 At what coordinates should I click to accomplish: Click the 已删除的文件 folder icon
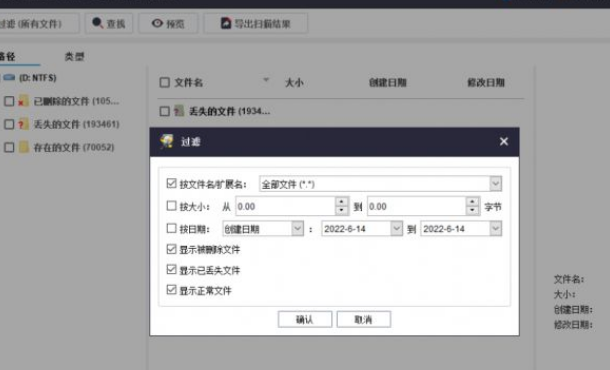click(23, 101)
